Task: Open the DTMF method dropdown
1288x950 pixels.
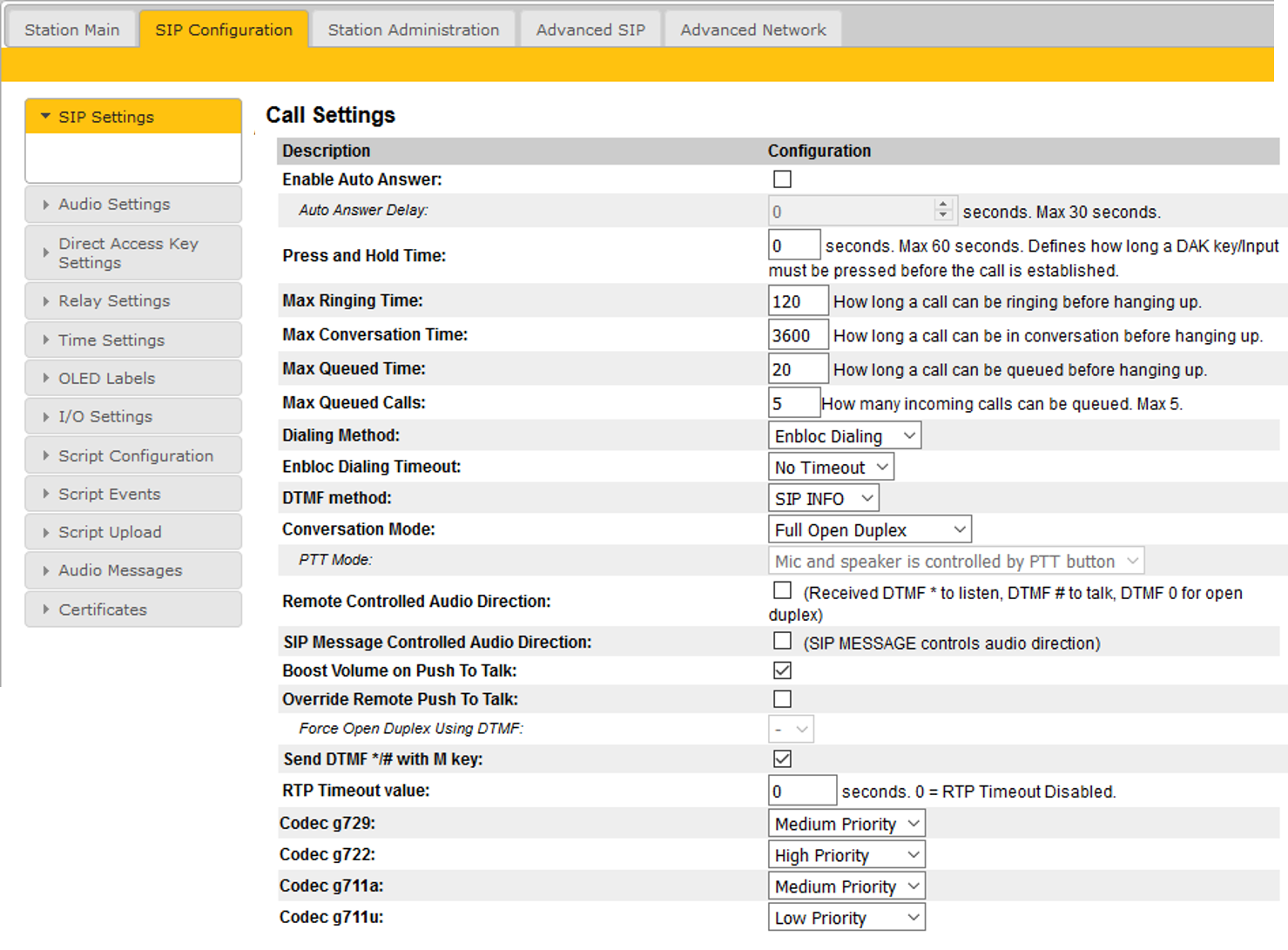Action: point(823,498)
